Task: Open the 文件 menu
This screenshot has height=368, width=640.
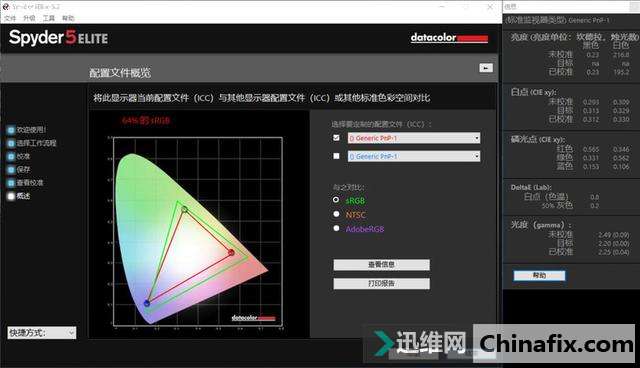Action: click(10, 18)
